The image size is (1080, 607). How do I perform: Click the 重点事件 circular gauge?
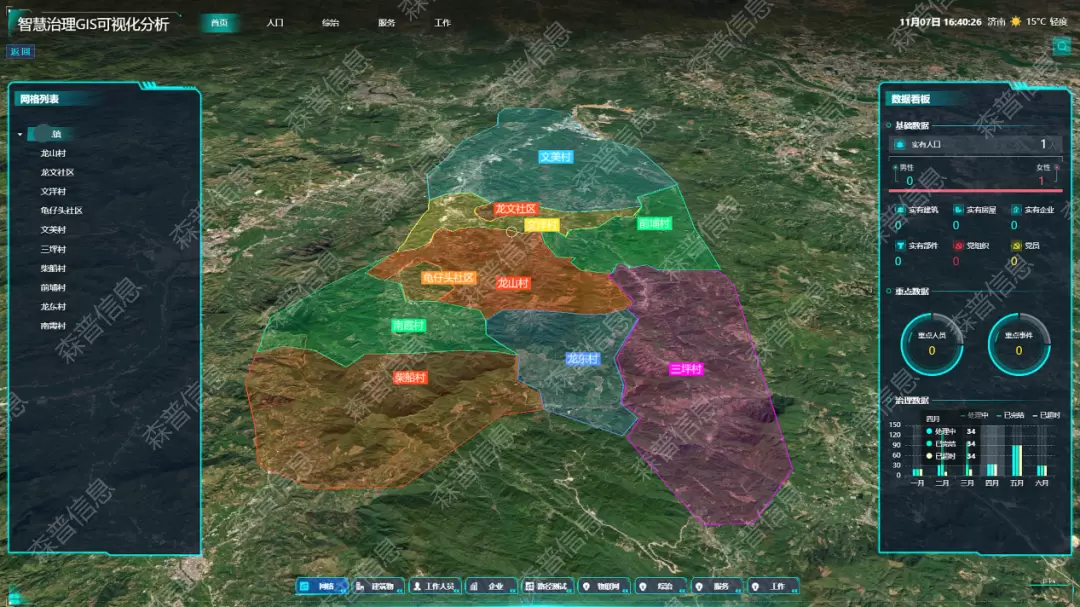1019,344
